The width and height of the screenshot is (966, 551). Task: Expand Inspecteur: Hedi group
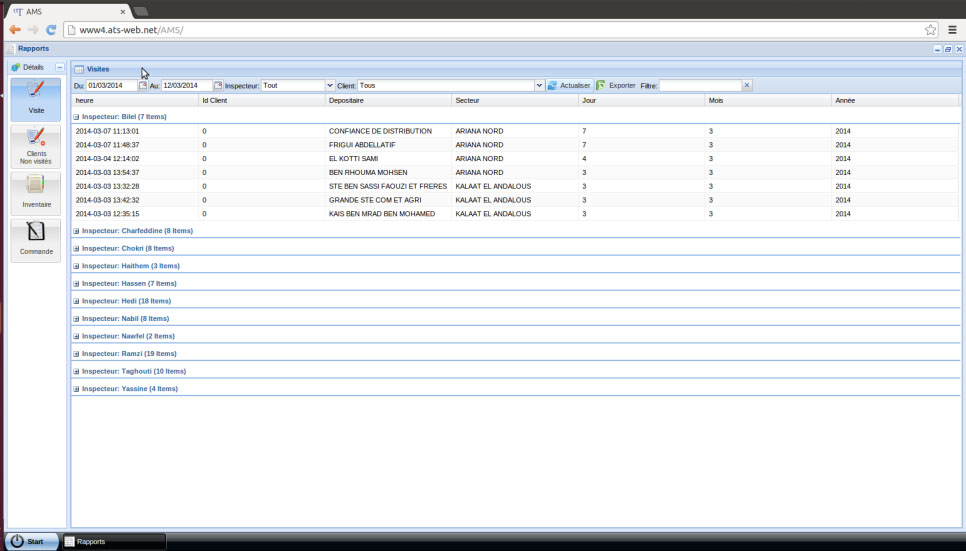(77, 301)
